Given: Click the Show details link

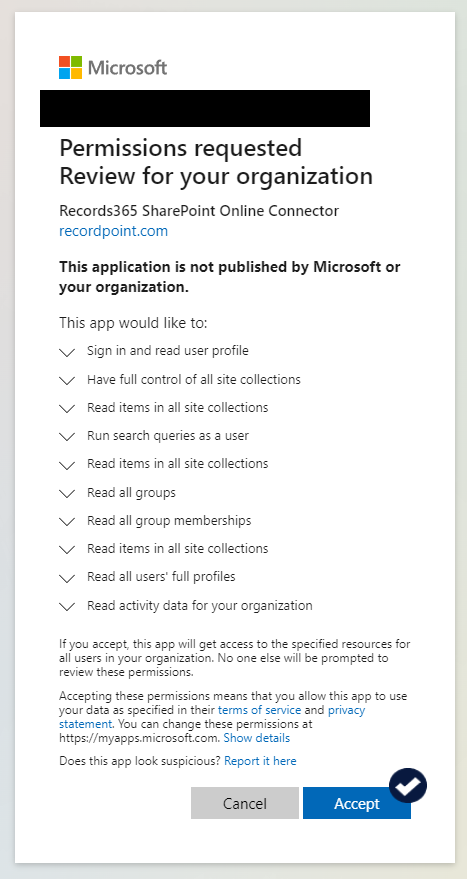Looking at the screenshot, I should click(257, 738).
